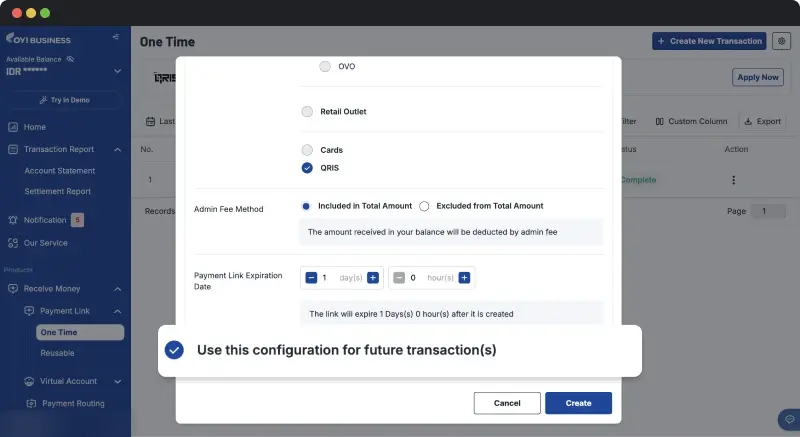The width and height of the screenshot is (800, 437).
Task: Click the Payment Routing icon
Action: click(31, 404)
